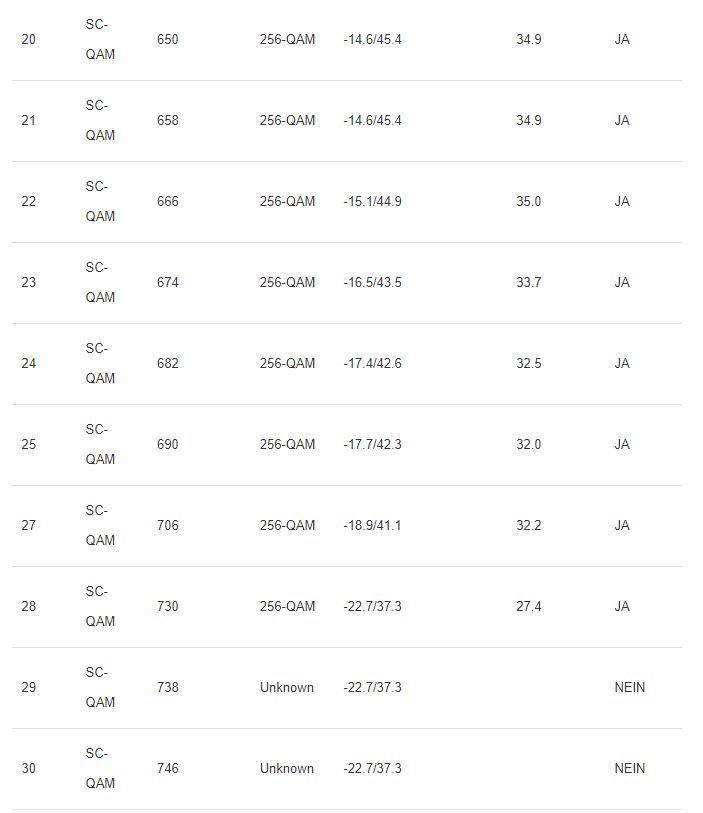The image size is (703, 813).
Task: Click the frequency value 650
Action: tap(168, 39)
